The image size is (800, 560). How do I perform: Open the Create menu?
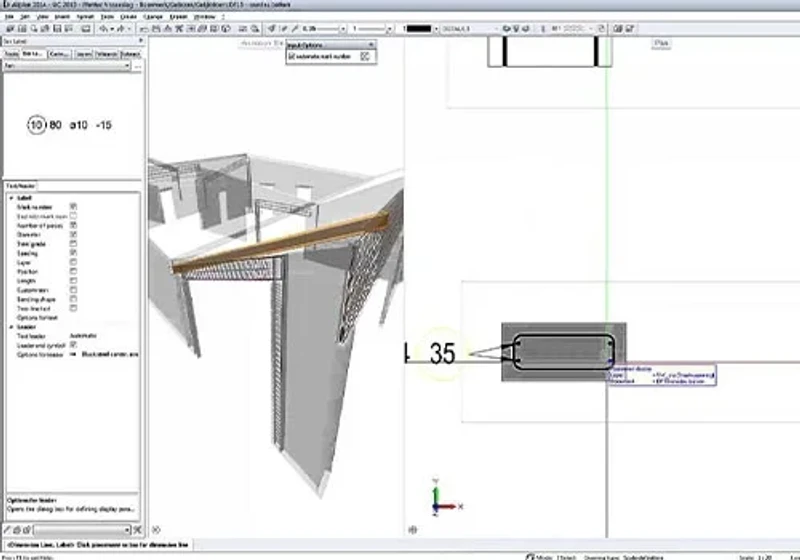(129, 17)
